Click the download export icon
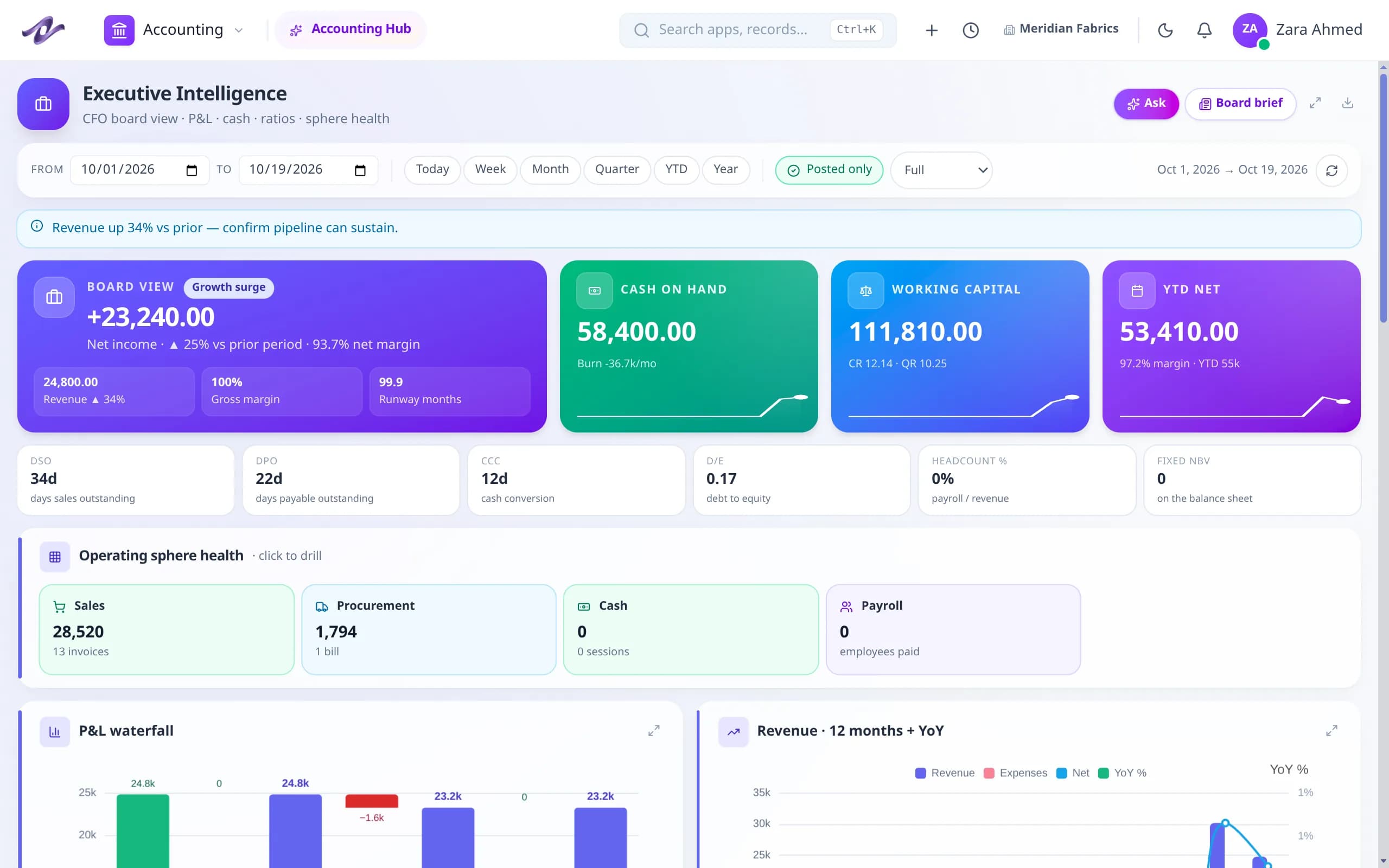Screen dimensions: 1389x868 (1348, 103)
